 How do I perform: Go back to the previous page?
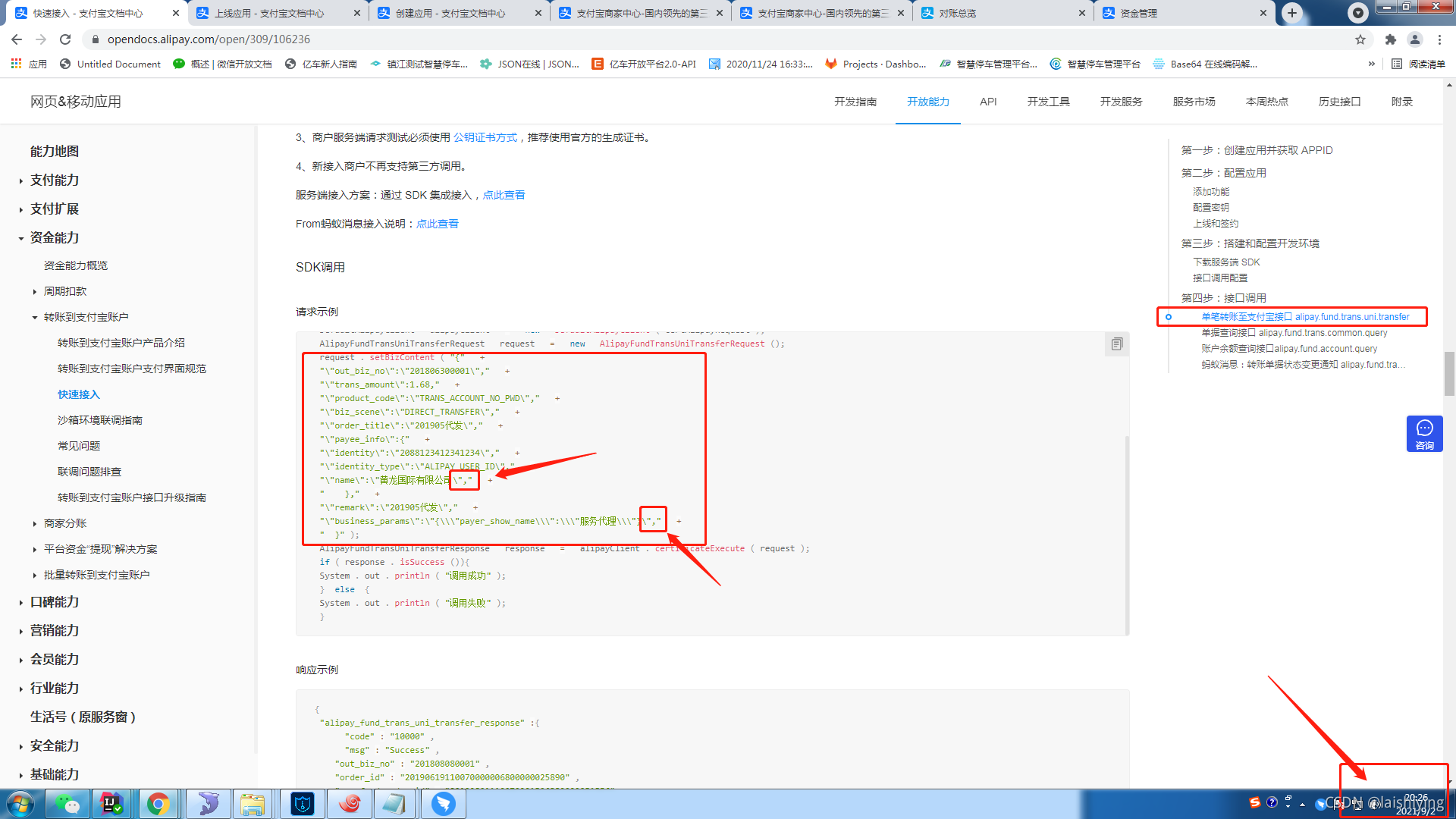(17, 39)
